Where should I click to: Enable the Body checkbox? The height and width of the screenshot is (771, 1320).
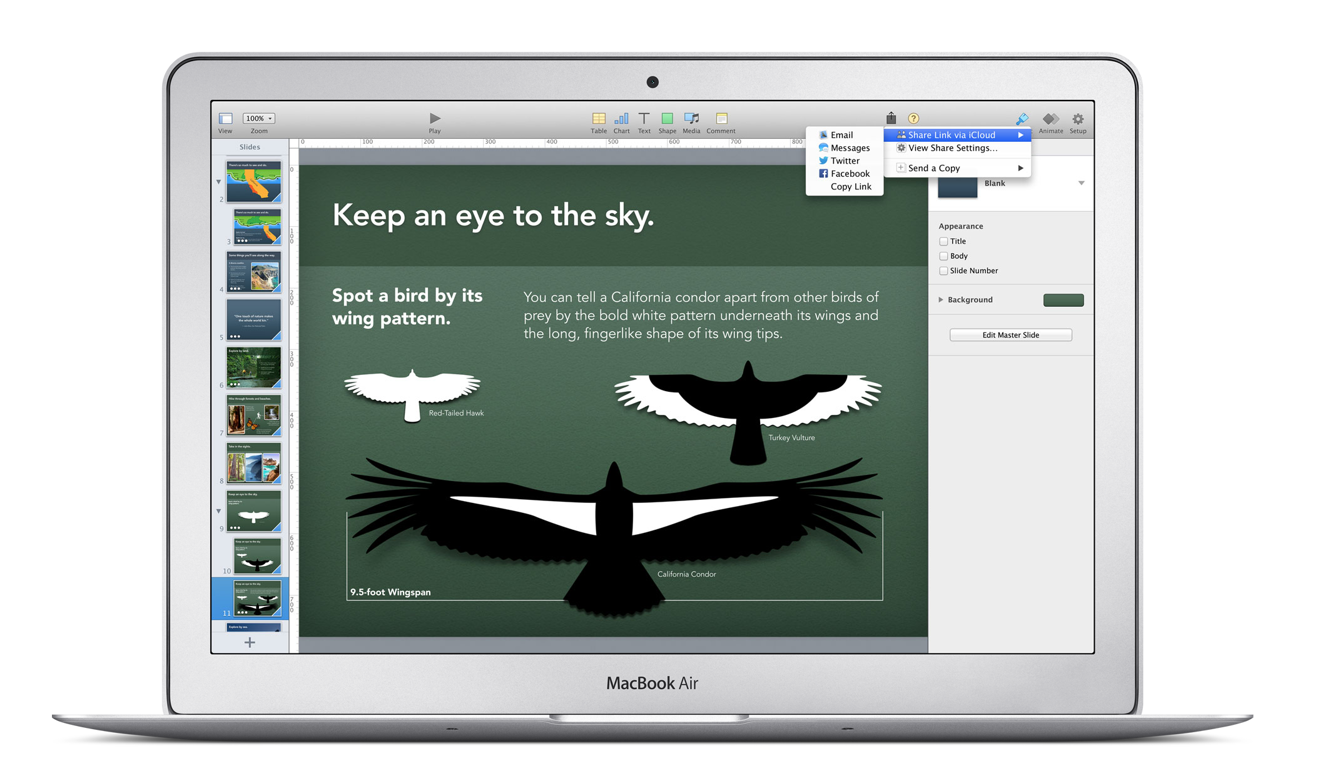click(x=943, y=256)
